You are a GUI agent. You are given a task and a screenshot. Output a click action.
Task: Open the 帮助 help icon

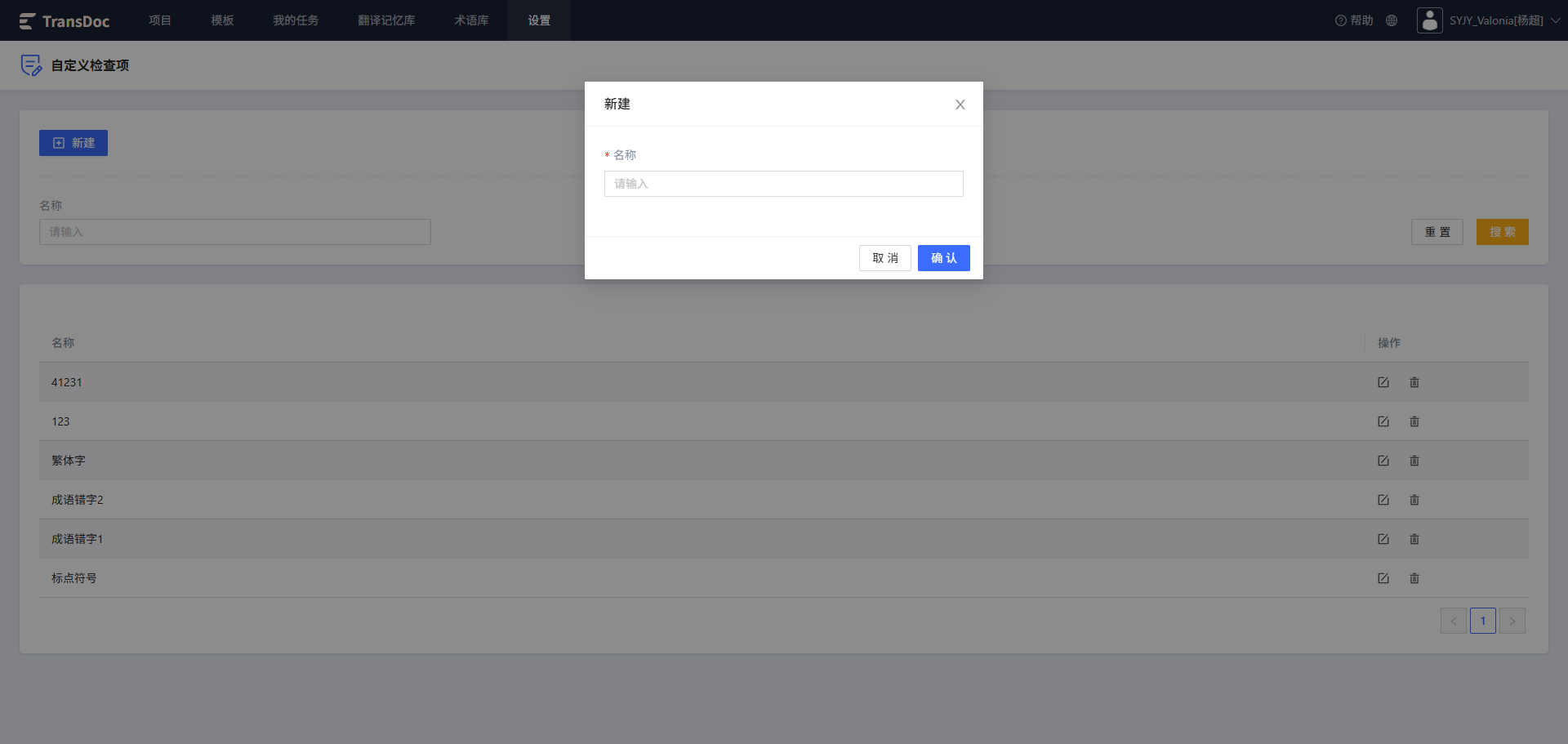pyautogui.click(x=1354, y=20)
